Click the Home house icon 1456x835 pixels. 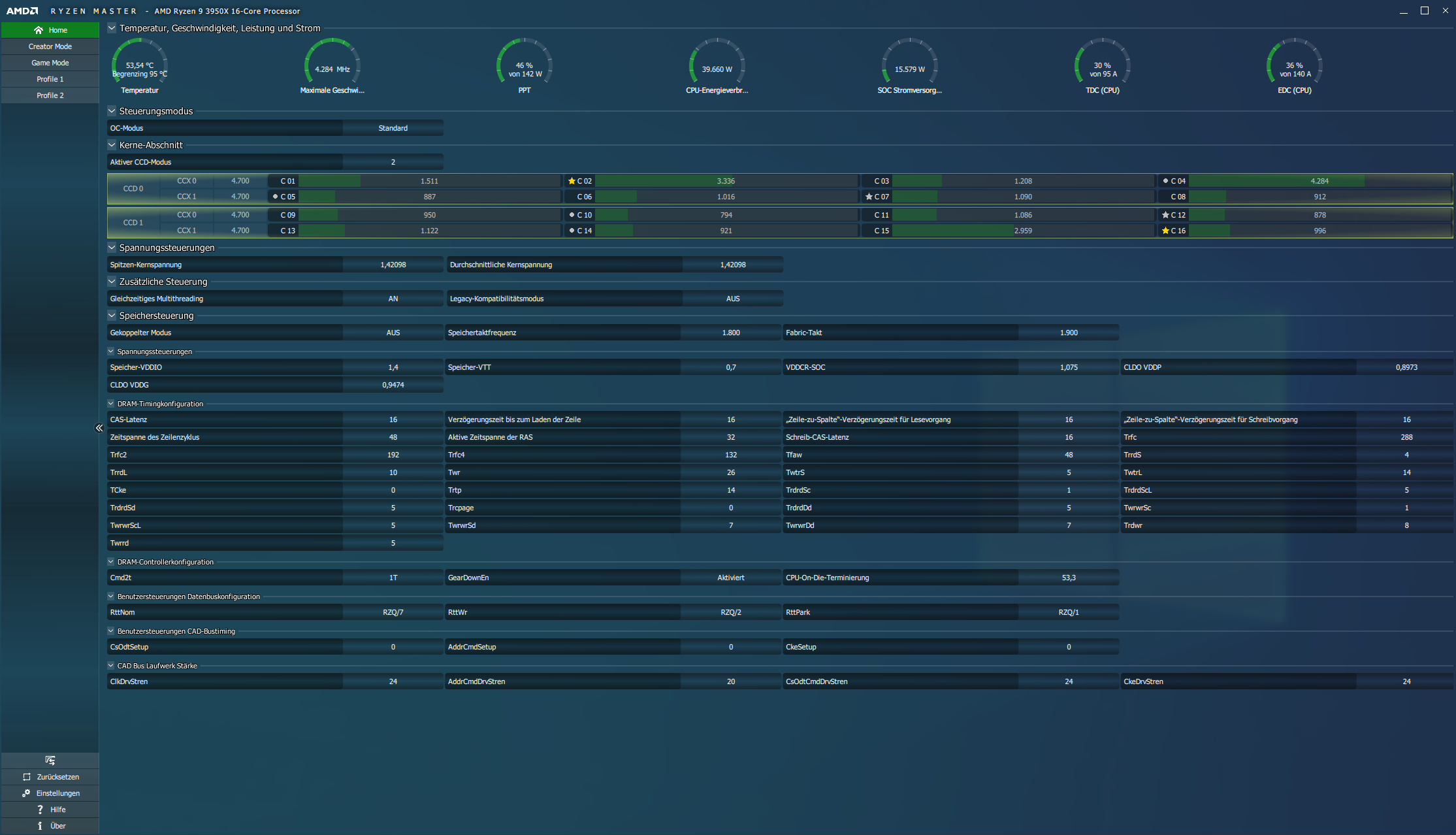pyautogui.click(x=39, y=30)
